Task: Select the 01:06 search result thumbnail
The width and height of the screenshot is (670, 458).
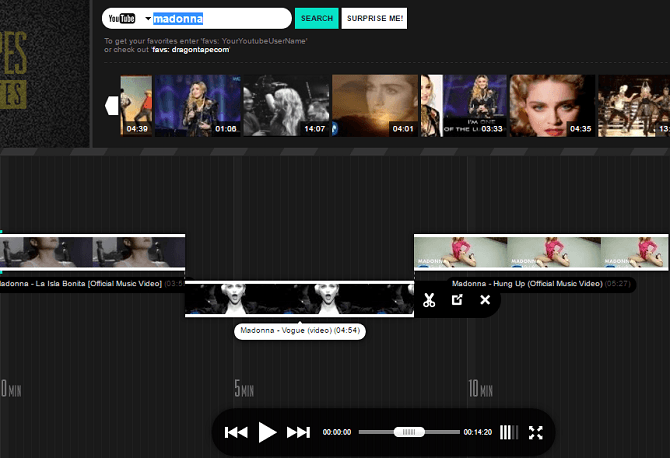Action: [x=198, y=106]
